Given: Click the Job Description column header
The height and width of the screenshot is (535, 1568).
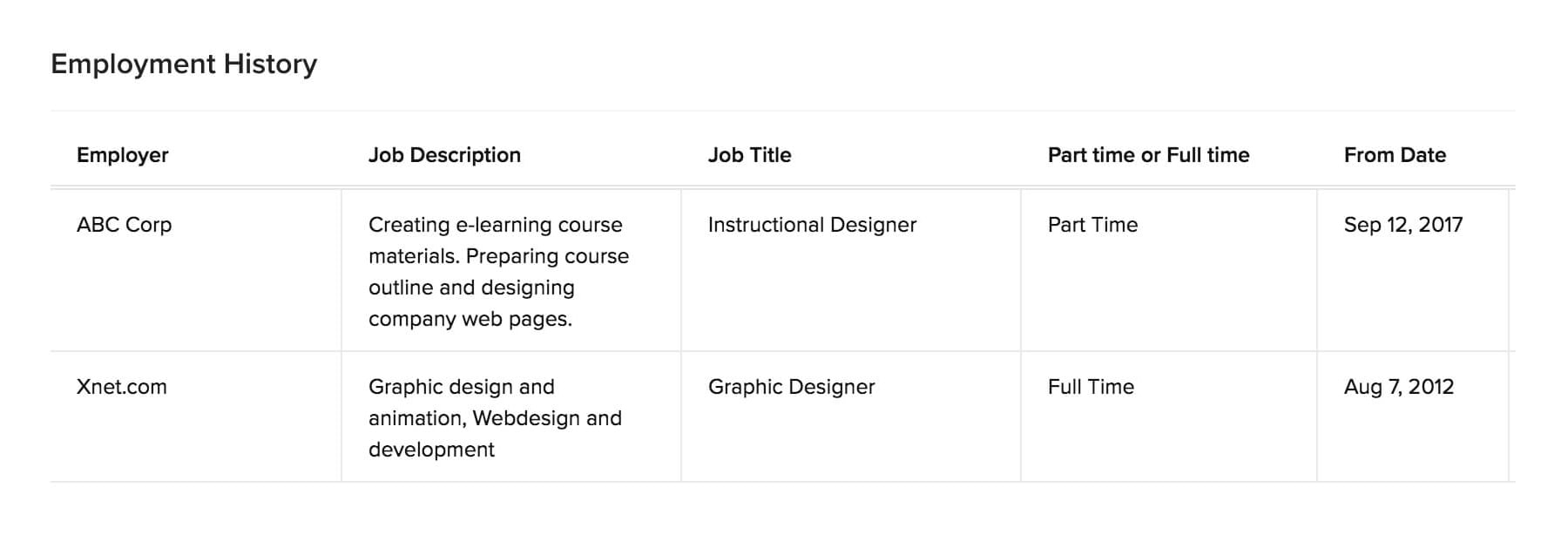Looking at the screenshot, I should click(x=444, y=155).
